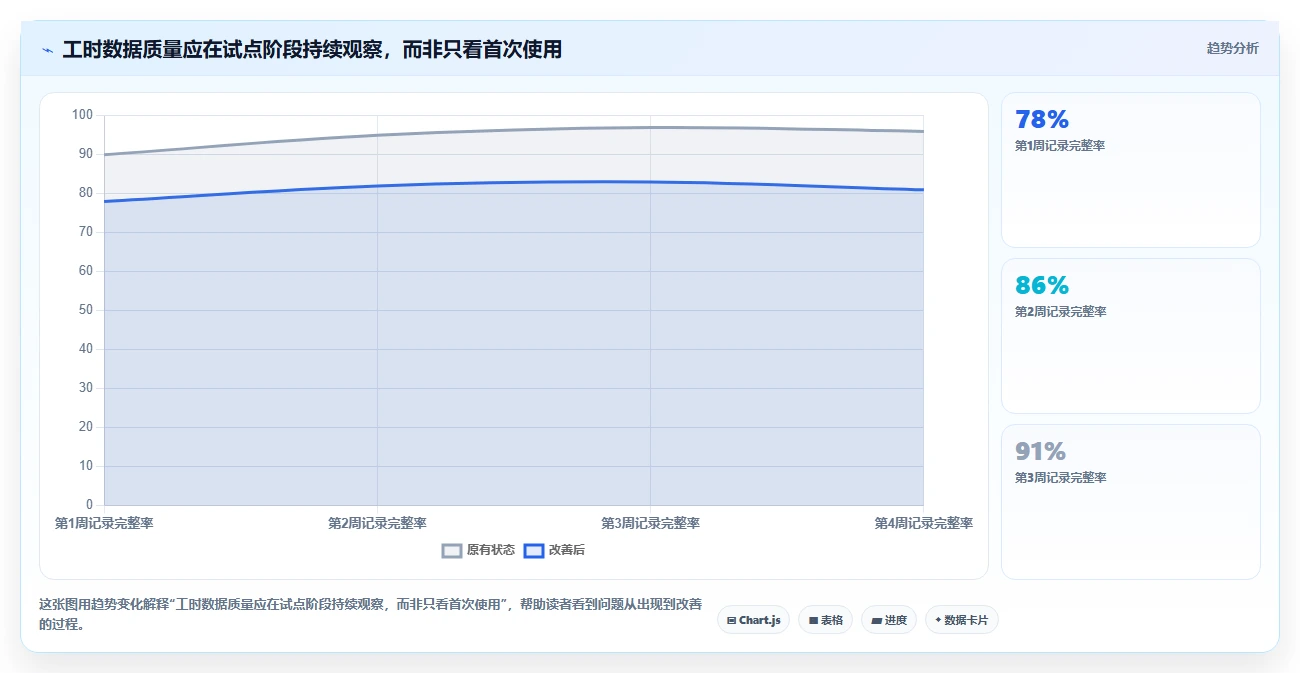The height and width of the screenshot is (673, 1300).
Task: Click the 趋势分析 label in header
Action: [1232, 48]
